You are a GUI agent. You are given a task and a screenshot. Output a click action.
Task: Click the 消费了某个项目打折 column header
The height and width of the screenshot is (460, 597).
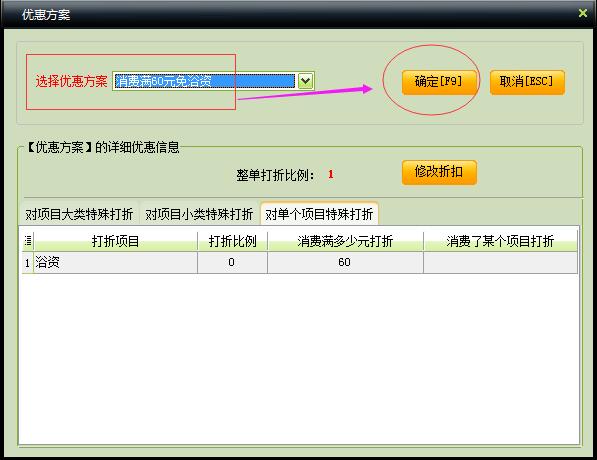click(x=500, y=241)
